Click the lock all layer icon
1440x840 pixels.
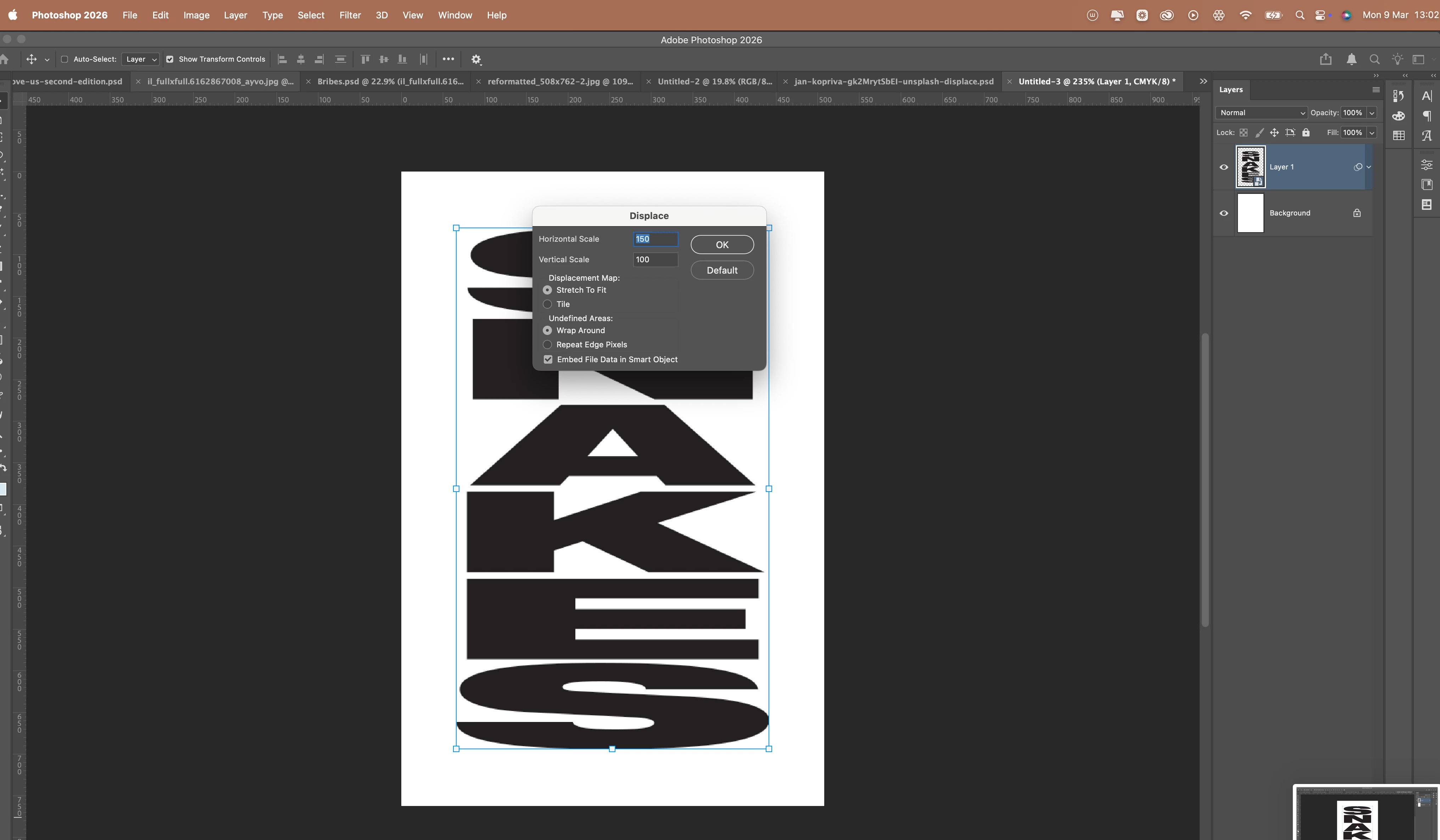(x=1306, y=133)
